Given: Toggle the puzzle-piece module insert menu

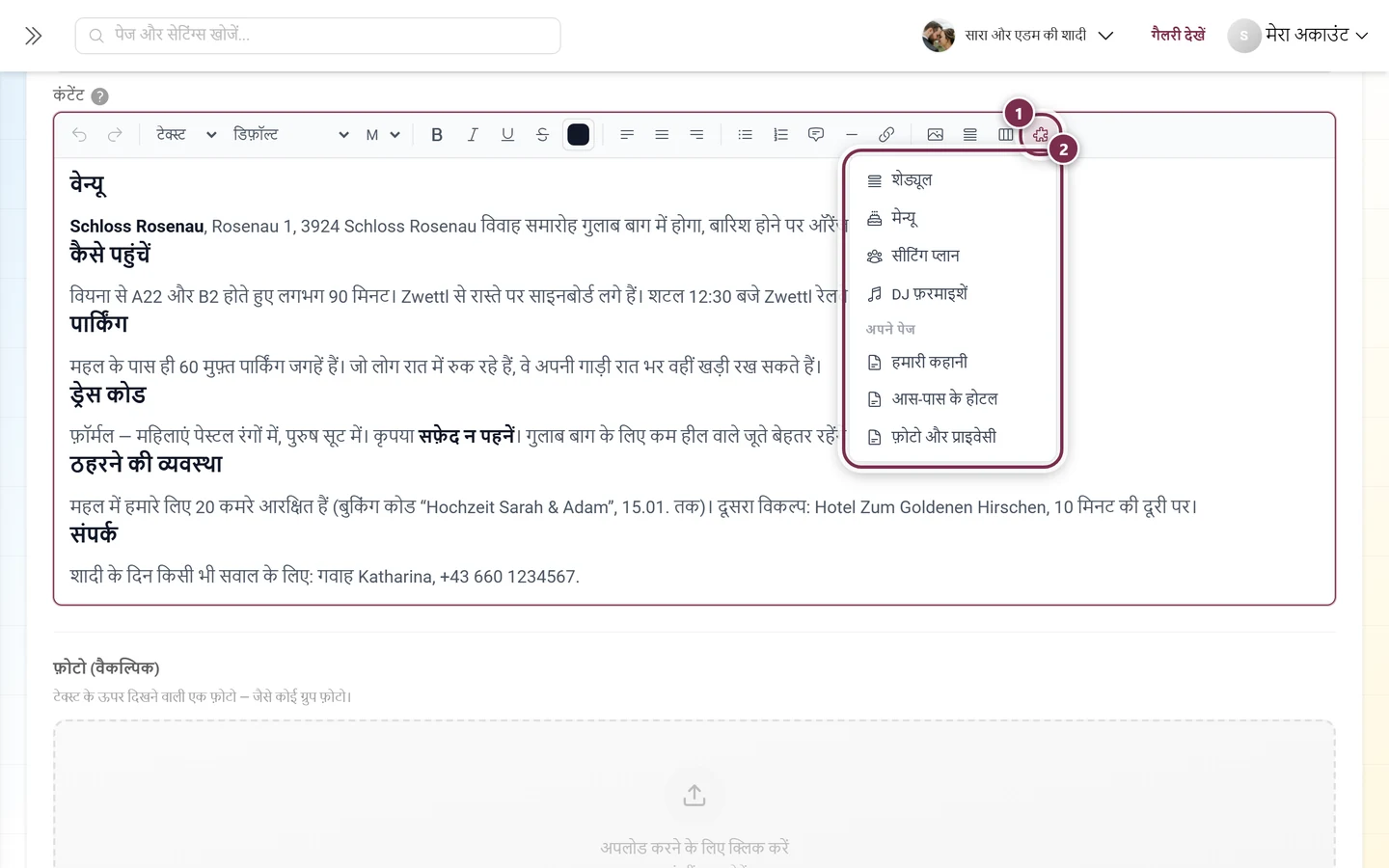Looking at the screenshot, I should 1041,135.
